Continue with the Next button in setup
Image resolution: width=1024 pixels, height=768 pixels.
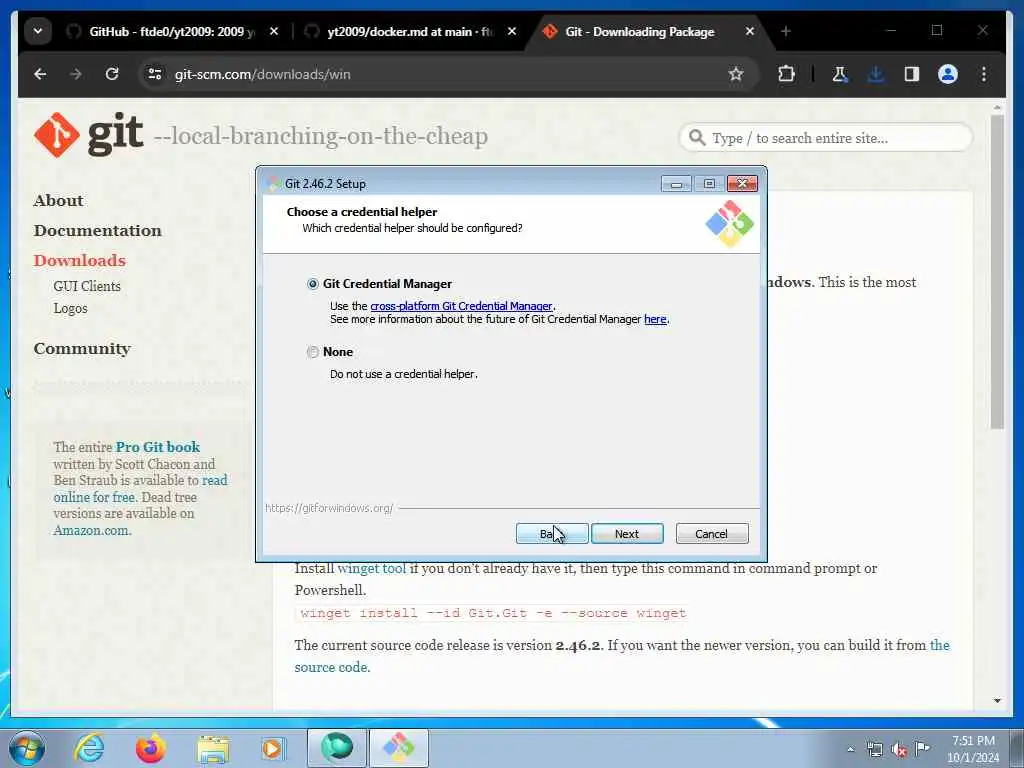pyautogui.click(x=627, y=534)
